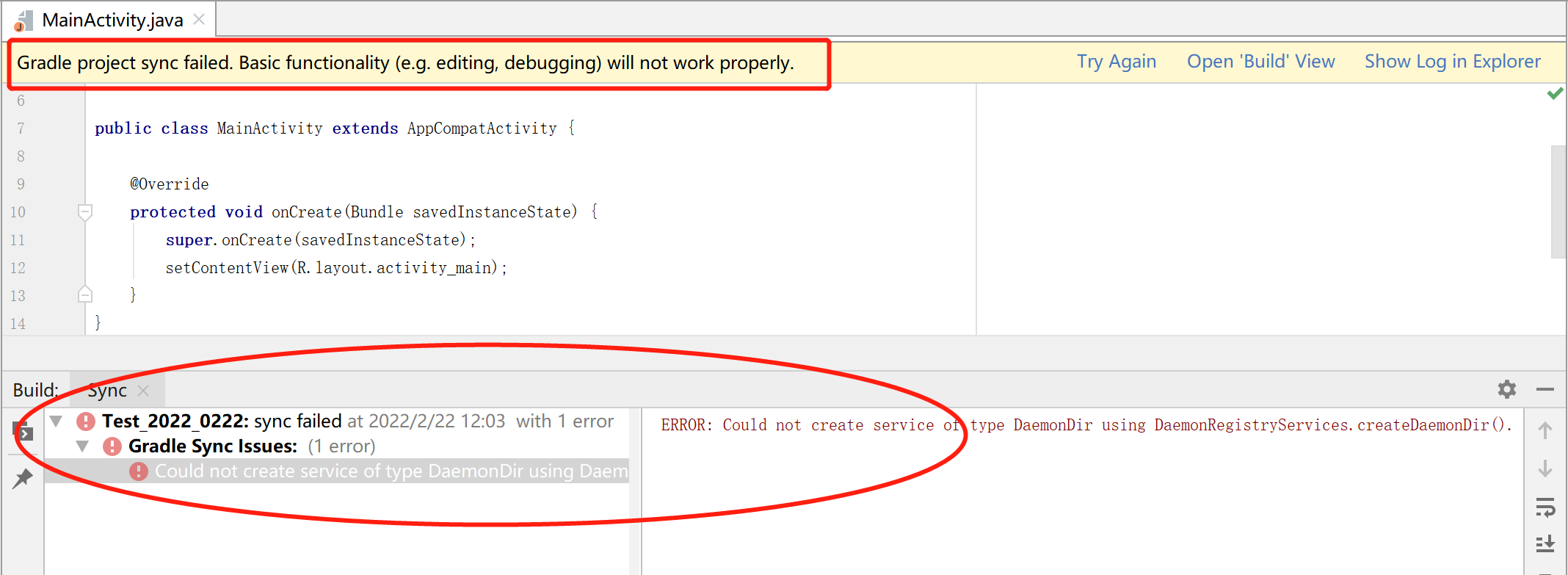
Task: Click the Build panel label
Action: pyautogui.click(x=35, y=390)
